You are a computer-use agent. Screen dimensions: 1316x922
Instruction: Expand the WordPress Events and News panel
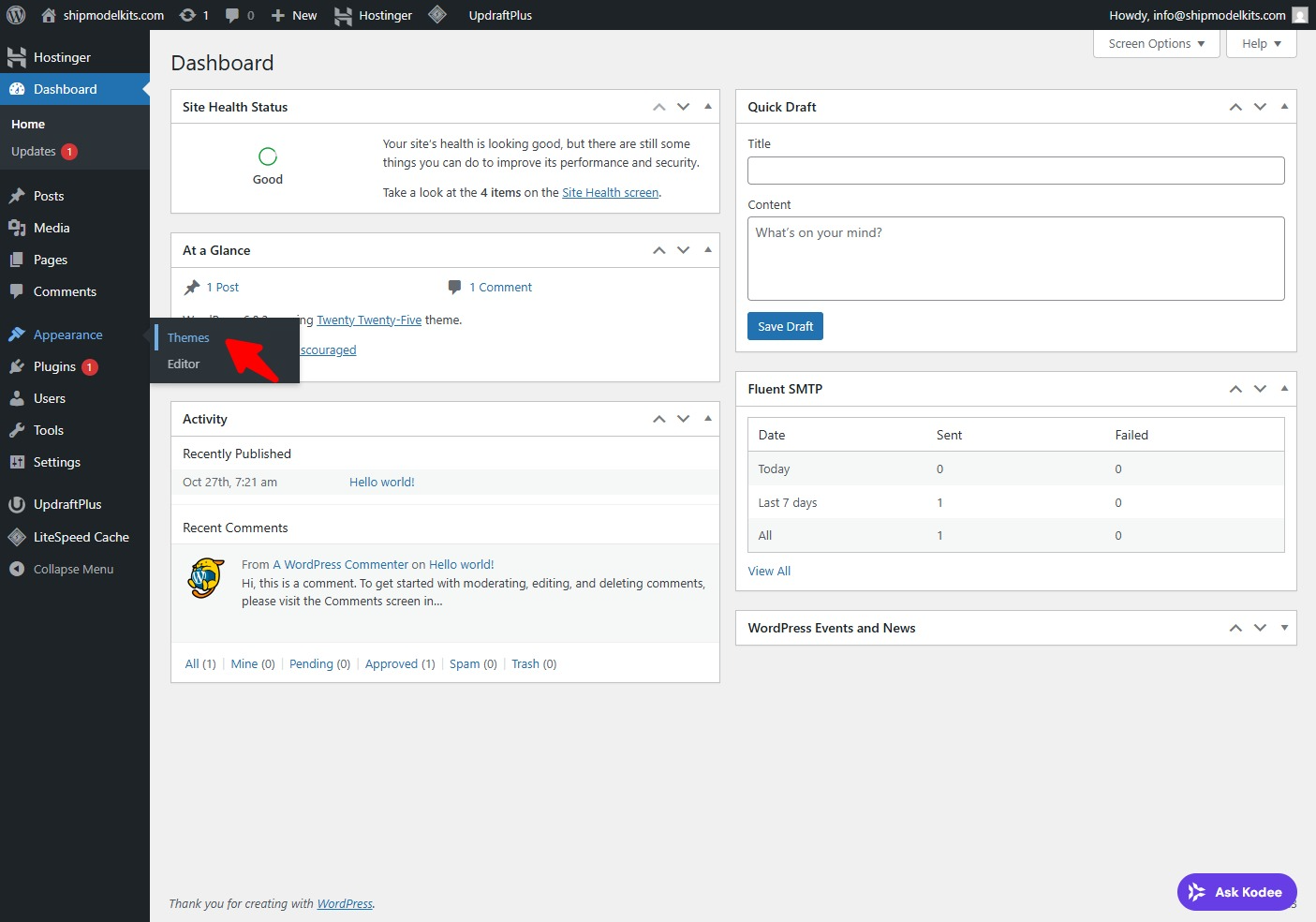(x=1284, y=628)
